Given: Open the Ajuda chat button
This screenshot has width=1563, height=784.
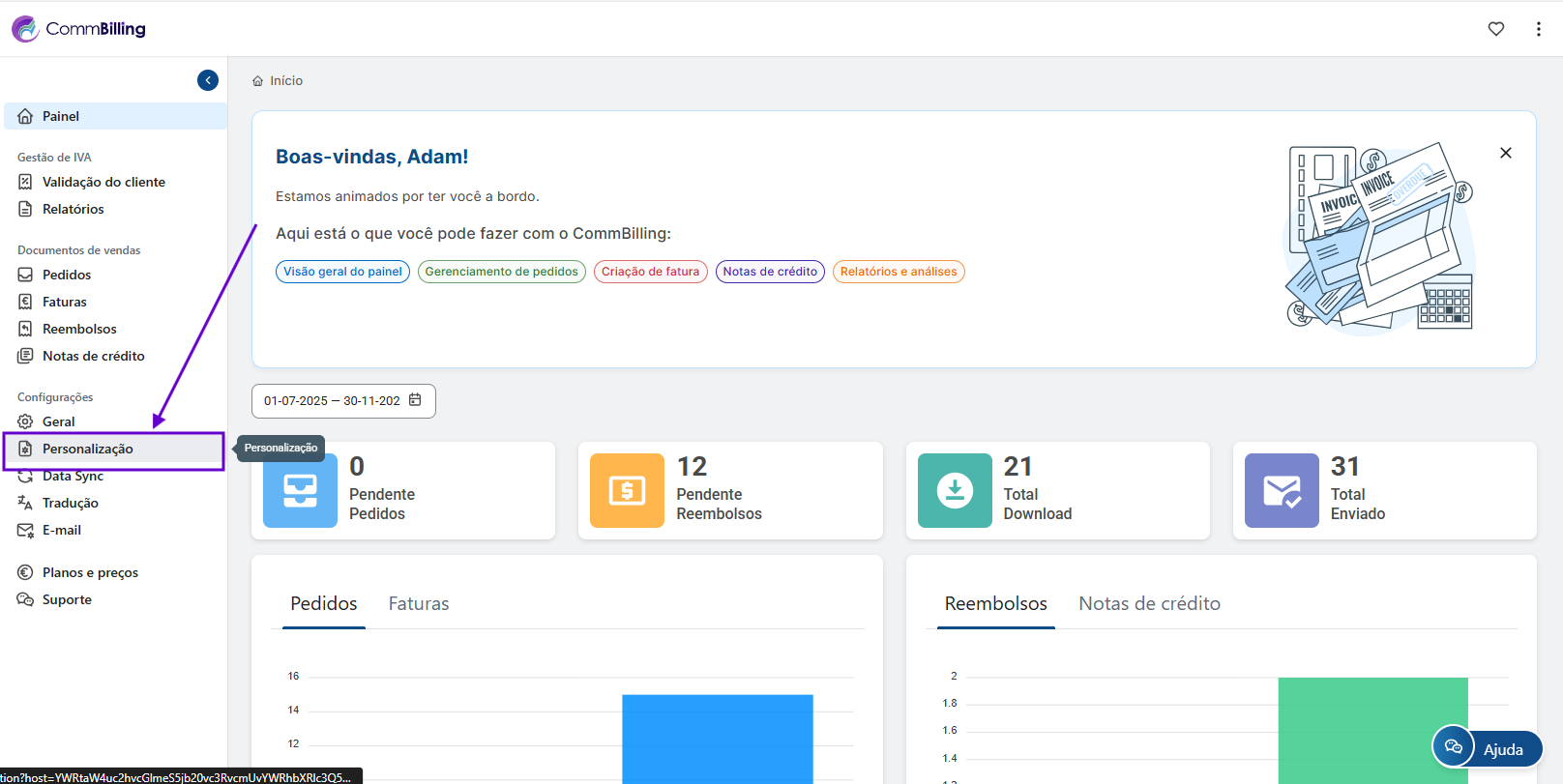Looking at the screenshot, I should coord(1488,748).
